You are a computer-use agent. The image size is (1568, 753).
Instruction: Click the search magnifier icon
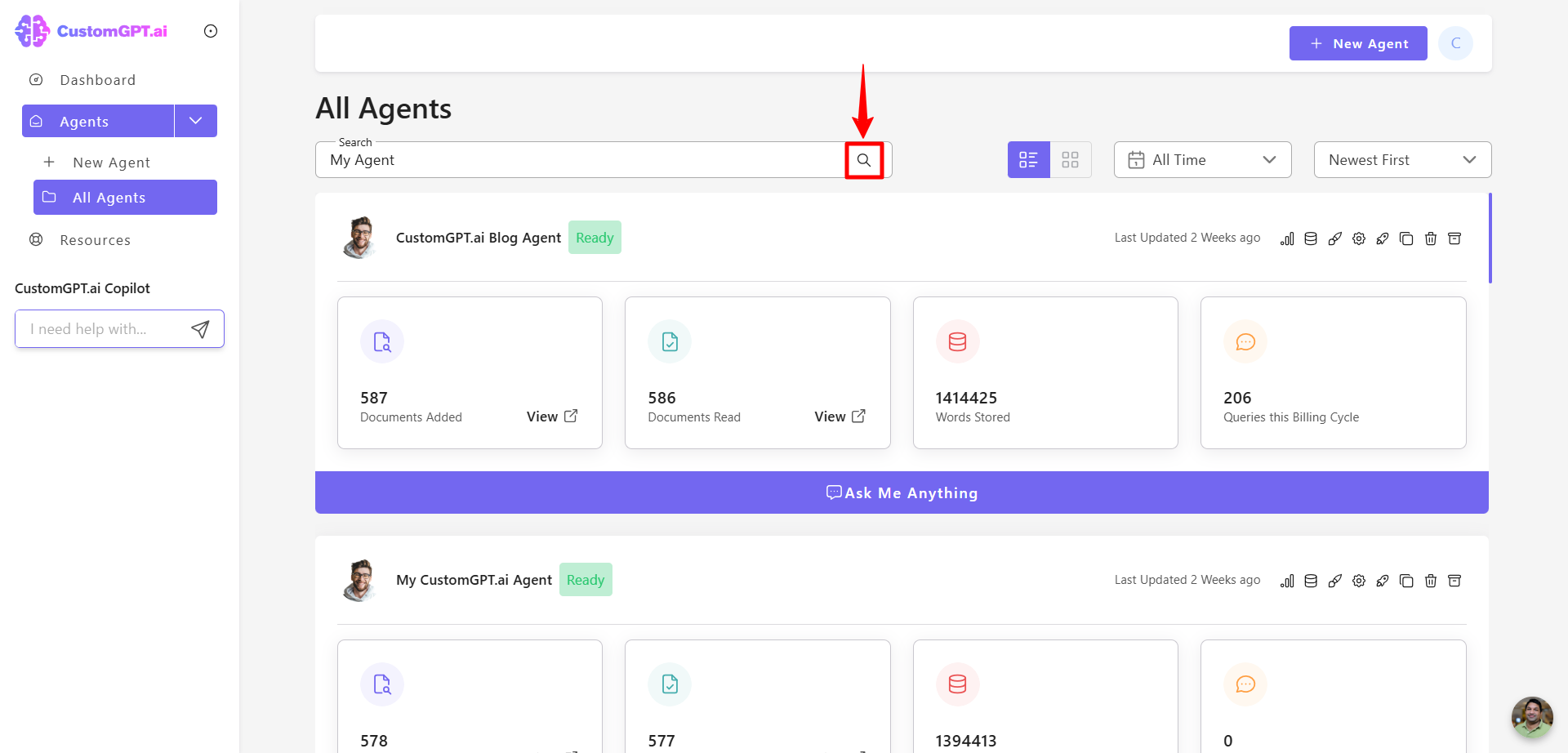coord(864,160)
